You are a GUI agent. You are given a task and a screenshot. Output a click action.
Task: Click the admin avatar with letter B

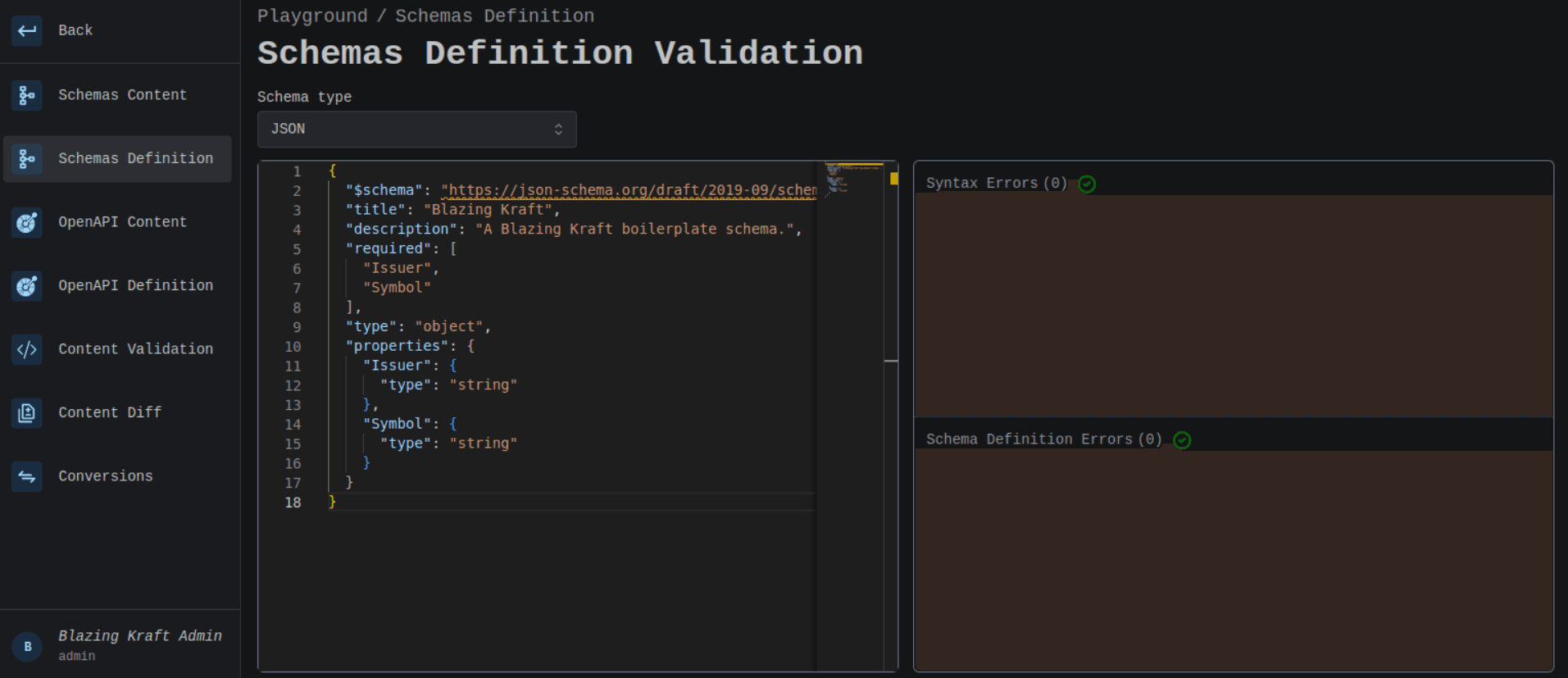(x=27, y=646)
